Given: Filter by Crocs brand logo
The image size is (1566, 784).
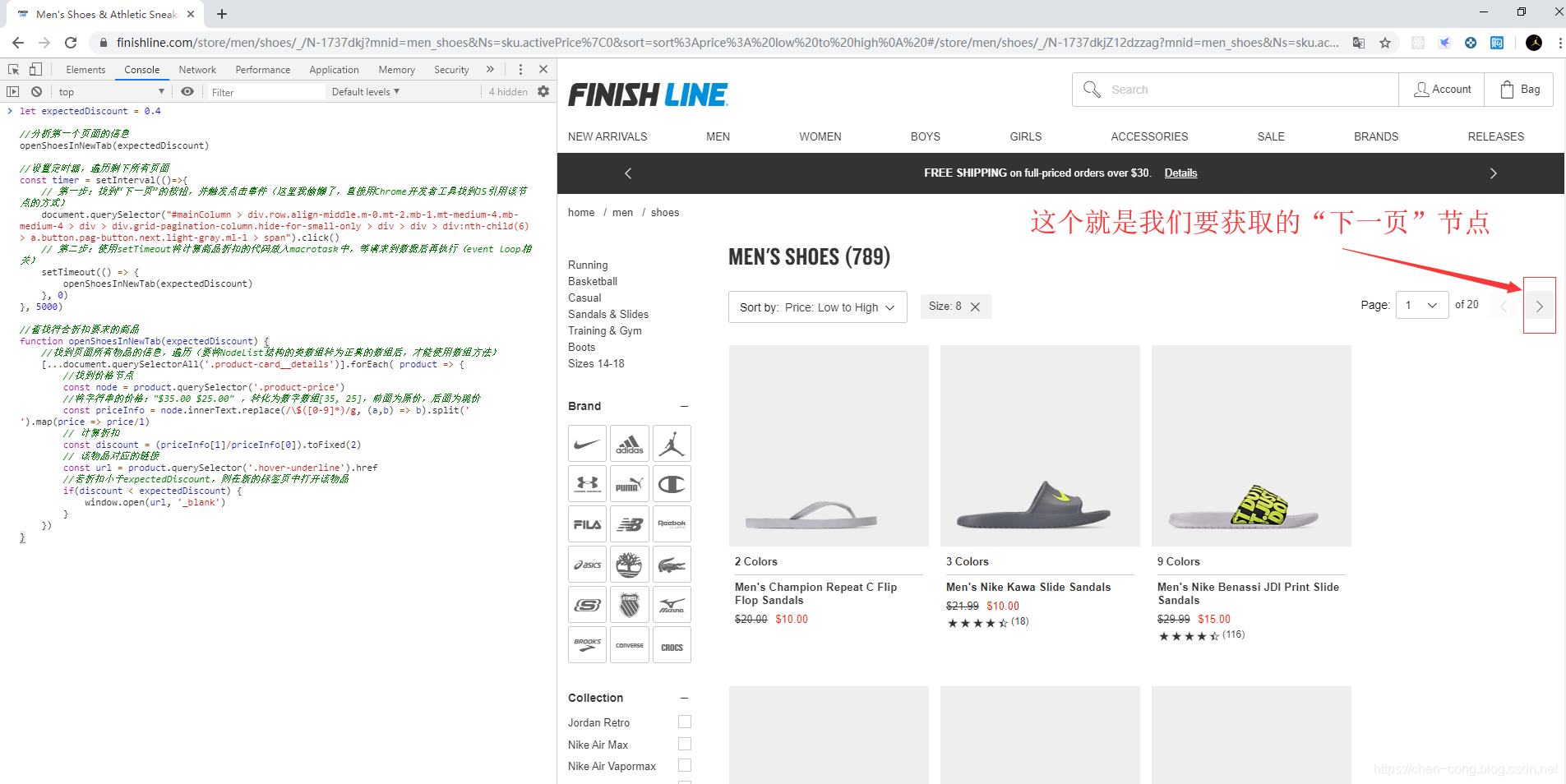Looking at the screenshot, I should (672, 645).
